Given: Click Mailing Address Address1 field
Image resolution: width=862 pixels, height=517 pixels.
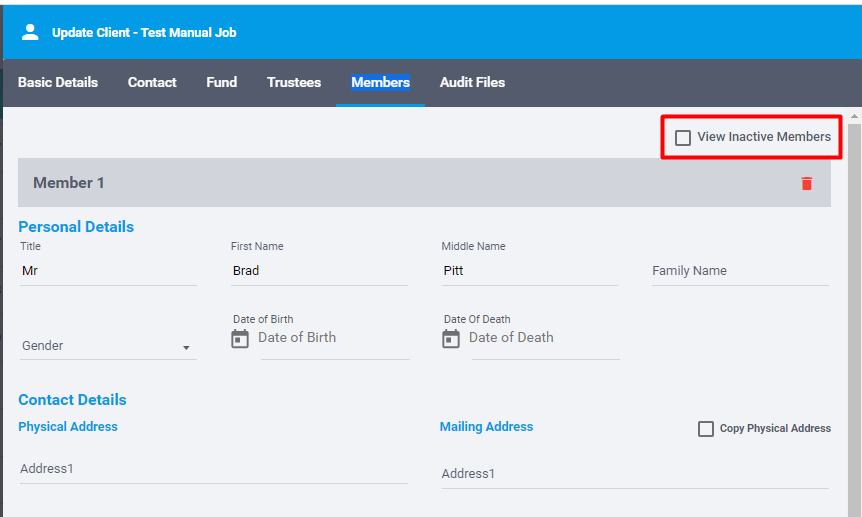Looking at the screenshot, I should tap(635, 474).
